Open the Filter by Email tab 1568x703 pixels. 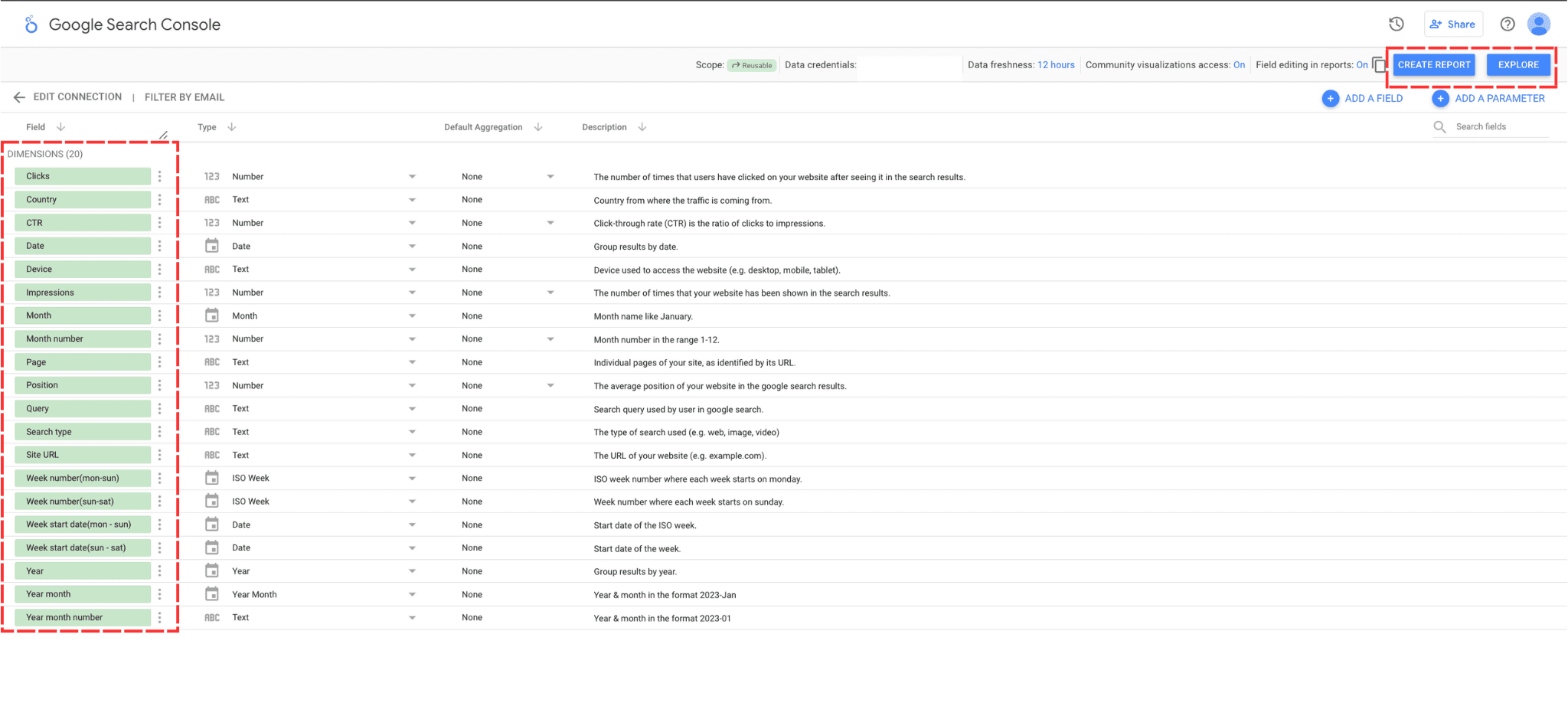[185, 97]
